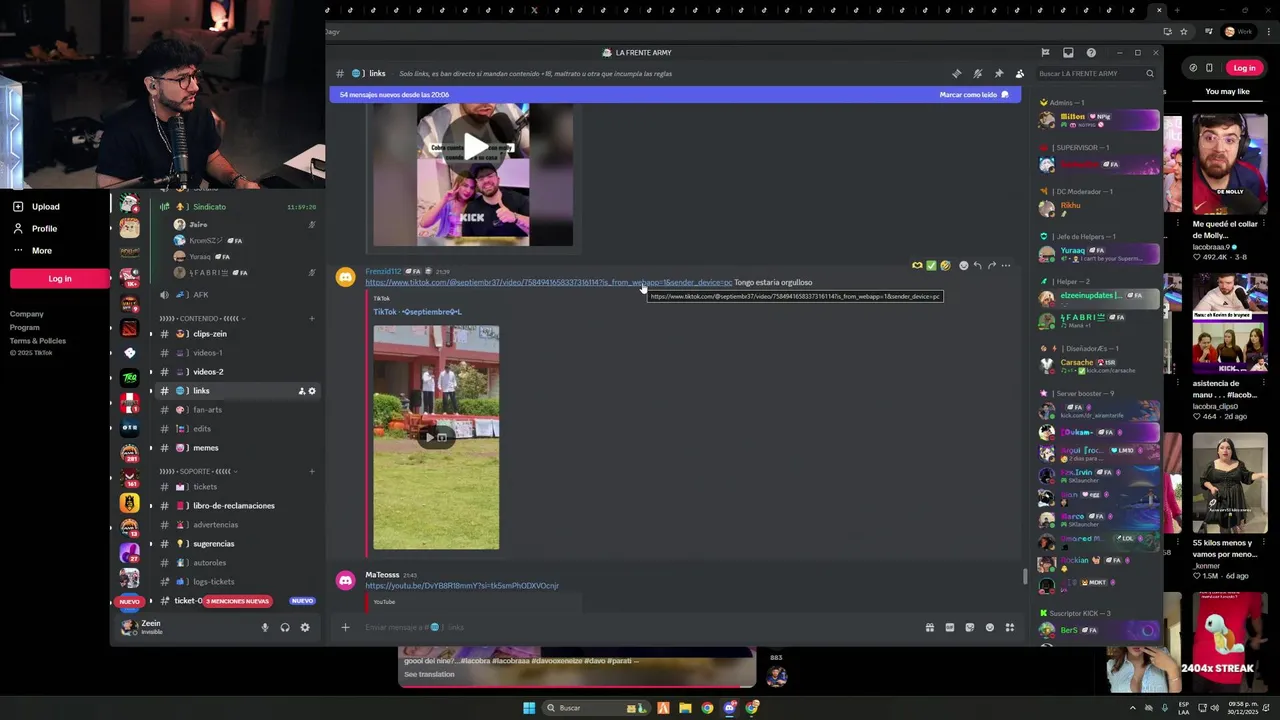Viewport: 1280px width, 720px height.
Task: Join the AFK voice channel
Action: [x=236, y=295]
